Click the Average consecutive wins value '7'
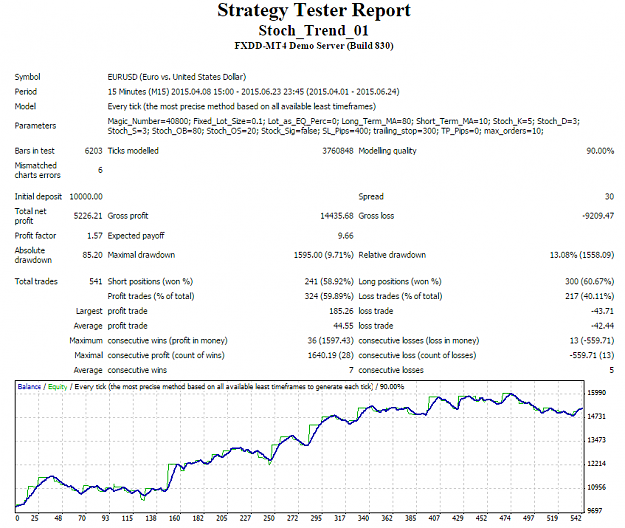The image size is (625, 528). point(351,370)
